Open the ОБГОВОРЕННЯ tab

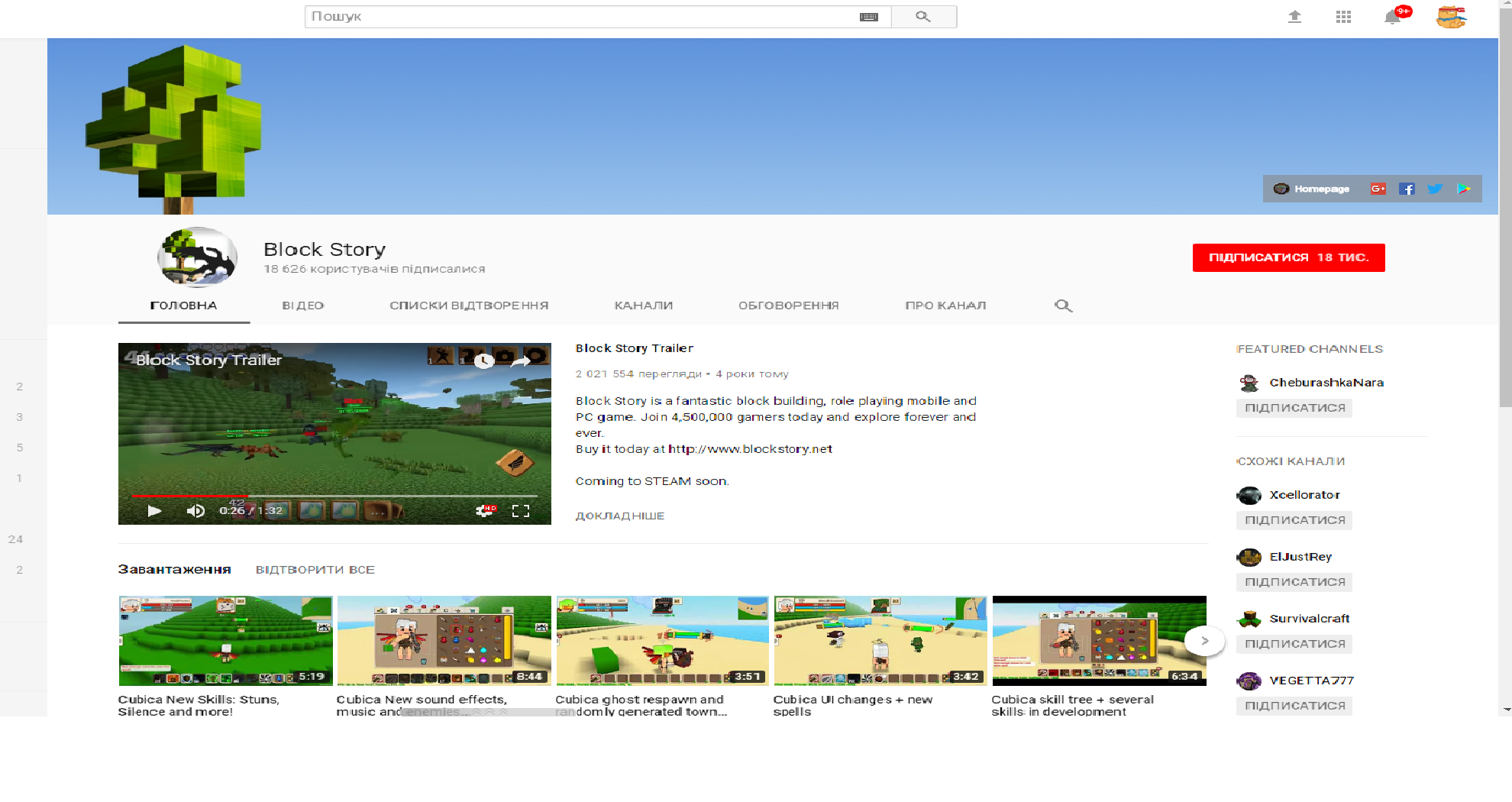(789, 306)
